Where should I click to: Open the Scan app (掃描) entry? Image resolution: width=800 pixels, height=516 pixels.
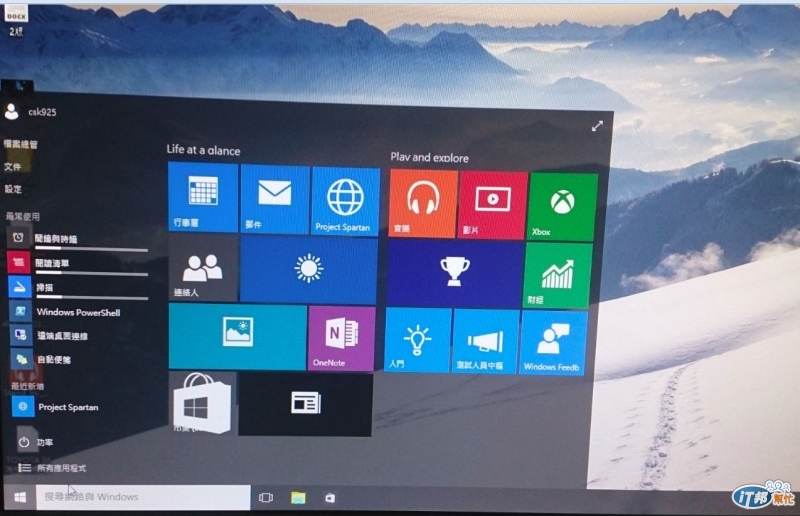tap(78, 287)
